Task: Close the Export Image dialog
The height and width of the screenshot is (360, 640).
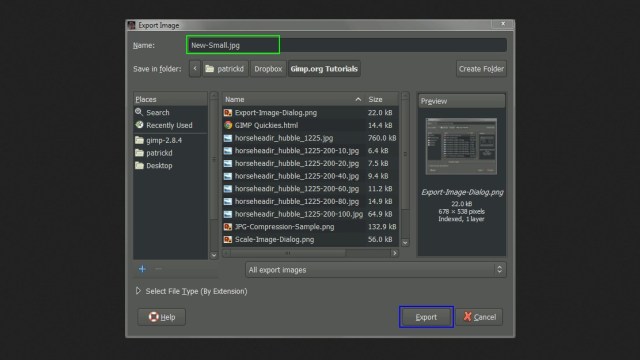Action: click(503, 24)
